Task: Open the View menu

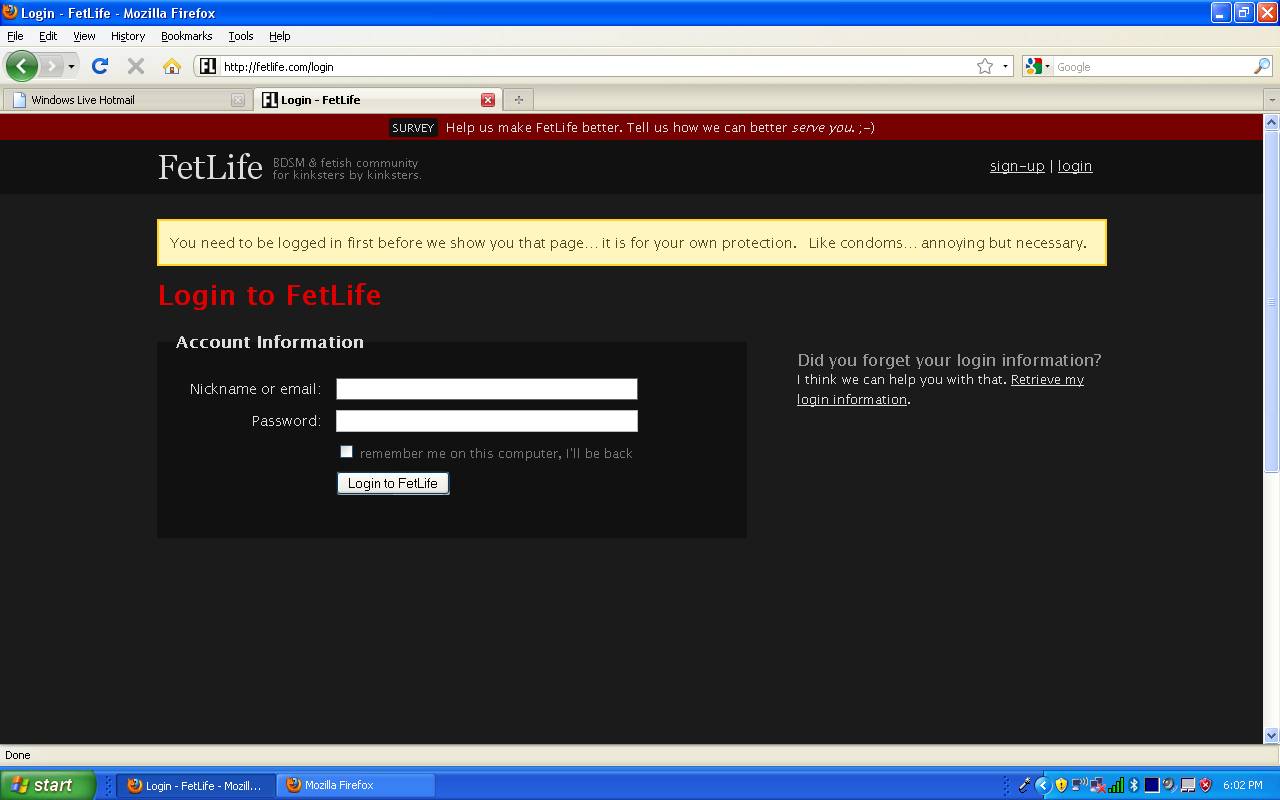Action: (x=84, y=36)
